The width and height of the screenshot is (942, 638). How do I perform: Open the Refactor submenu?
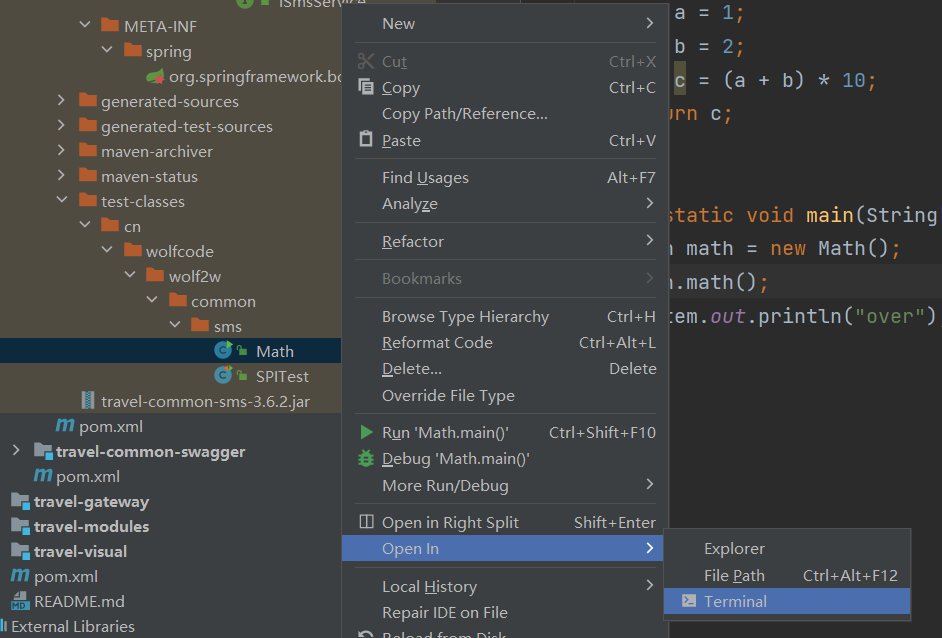(x=505, y=242)
